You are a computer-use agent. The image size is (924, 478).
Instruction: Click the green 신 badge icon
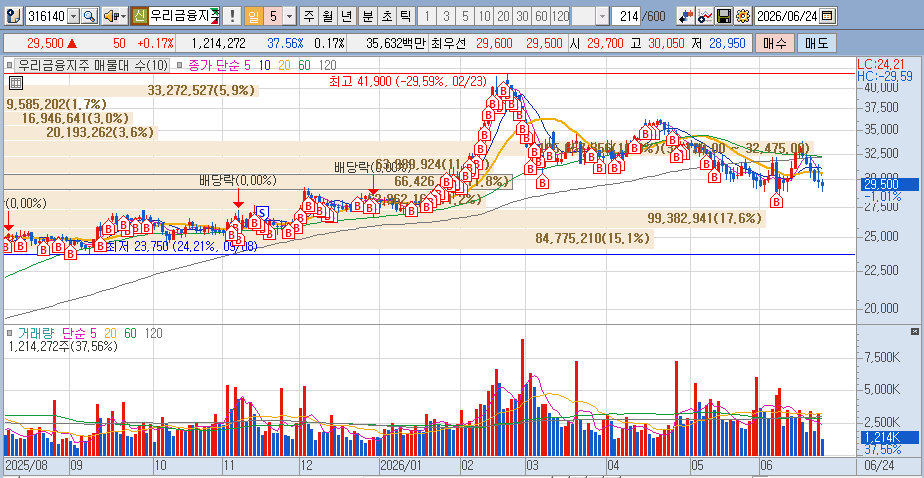pyautogui.click(x=139, y=17)
